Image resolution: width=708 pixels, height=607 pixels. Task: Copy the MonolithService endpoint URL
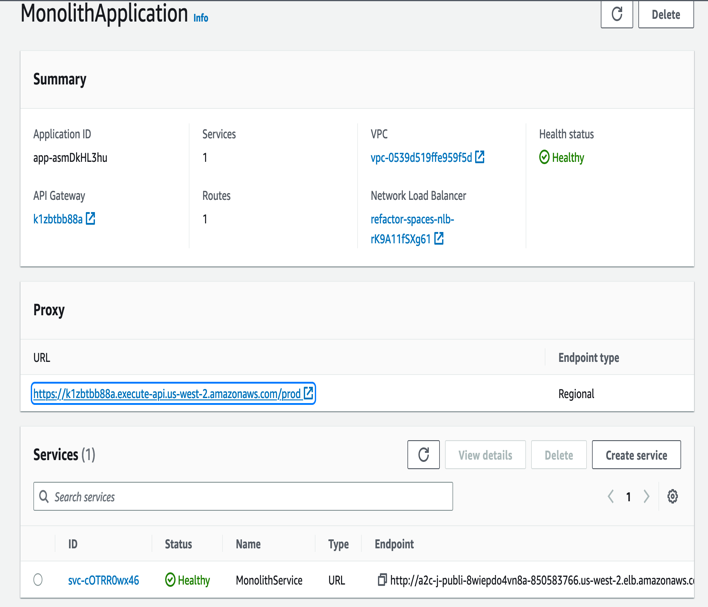[382, 579]
